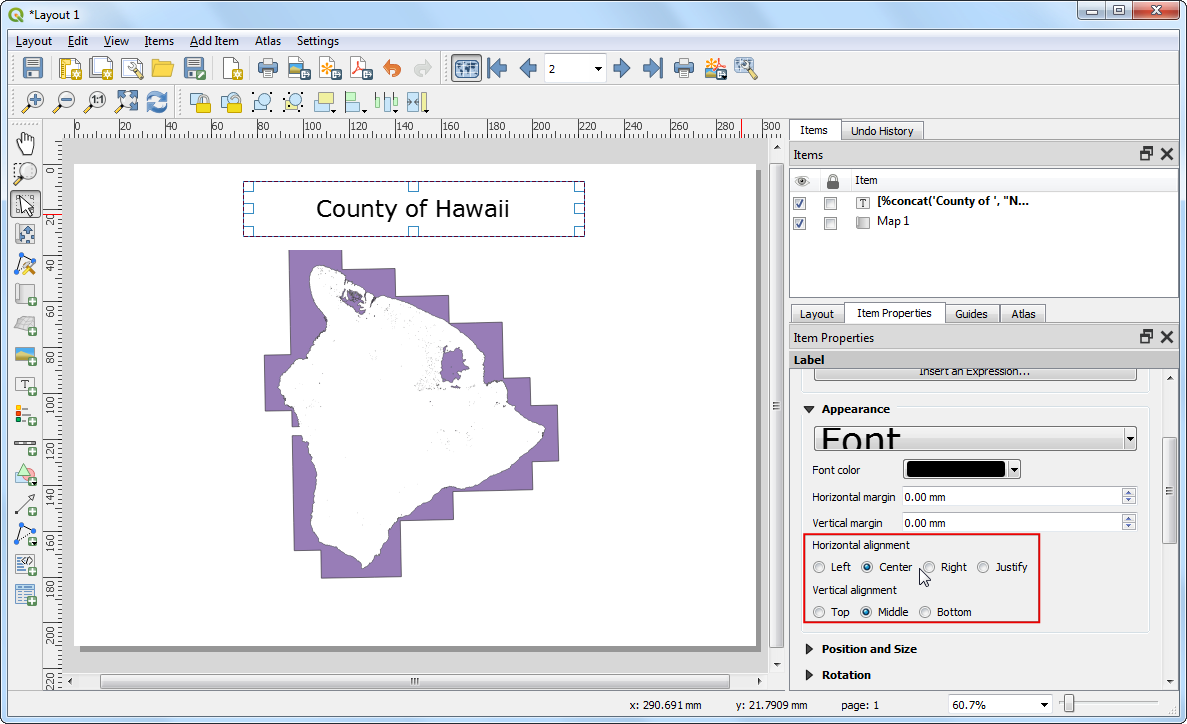Click the Zoom In magnifier icon
This screenshot has width=1187, height=724.
(x=33, y=101)
